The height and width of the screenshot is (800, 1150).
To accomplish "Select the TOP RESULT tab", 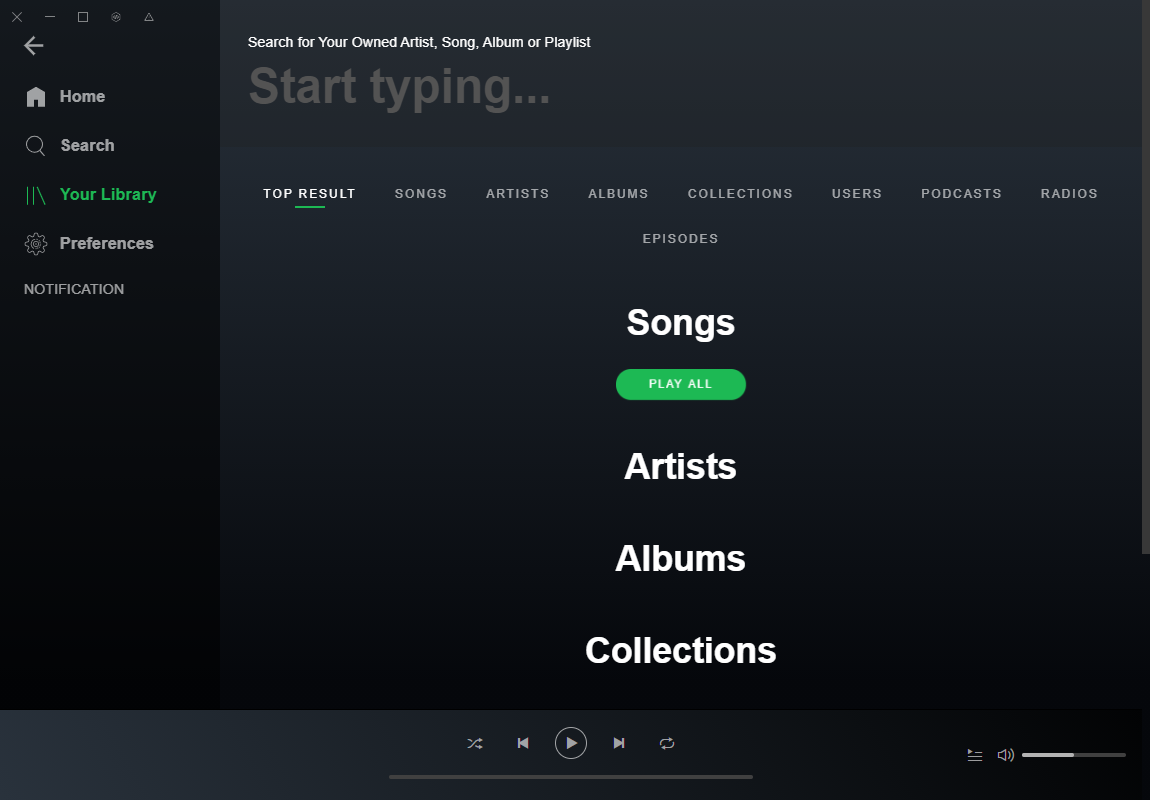I will pyautogui.click(x=310, y=194).
